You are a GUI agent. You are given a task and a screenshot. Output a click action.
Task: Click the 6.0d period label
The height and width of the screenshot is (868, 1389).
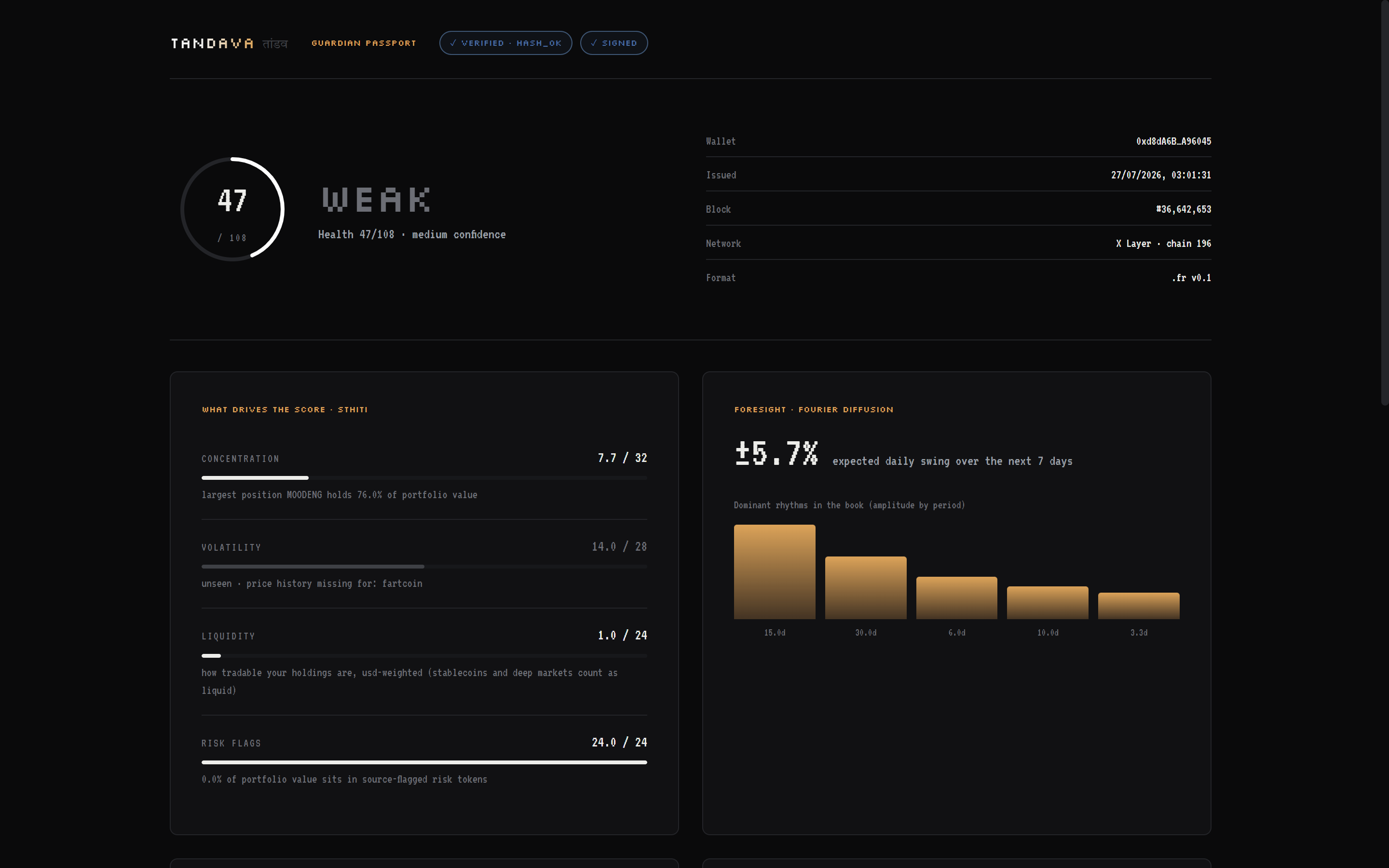coord(956,633)
